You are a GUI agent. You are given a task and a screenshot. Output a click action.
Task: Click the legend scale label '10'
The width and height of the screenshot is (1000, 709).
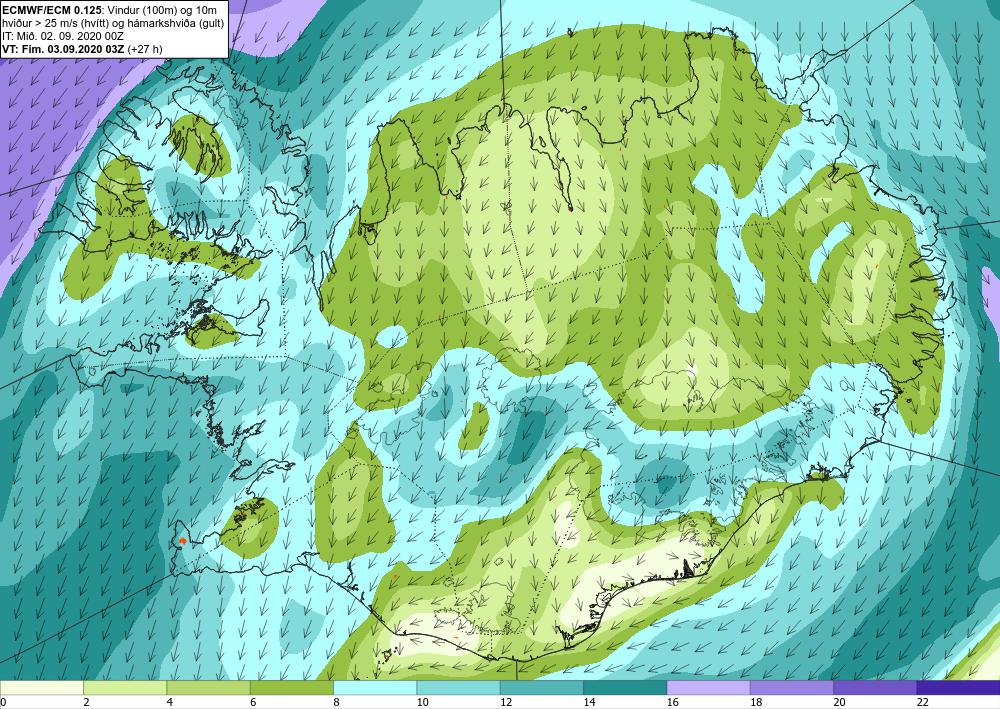tap(422, 703)
